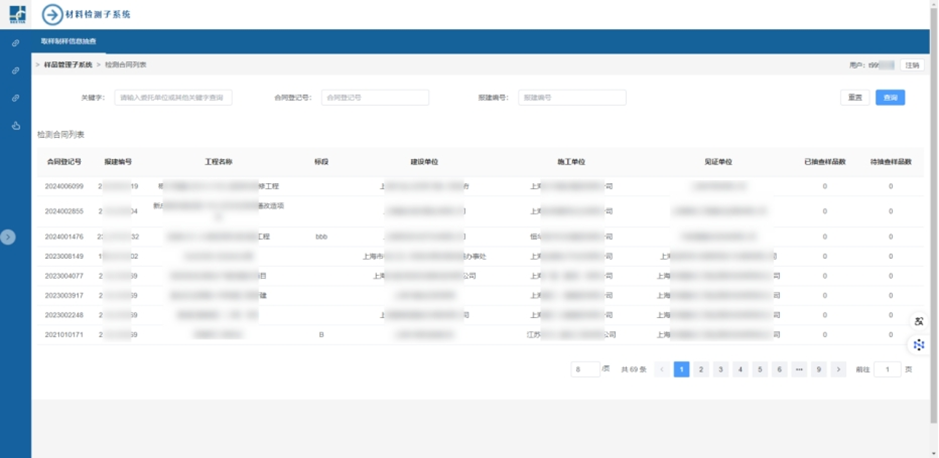
Task: Click the company logo in top-left corner
Action: [15, 14]
